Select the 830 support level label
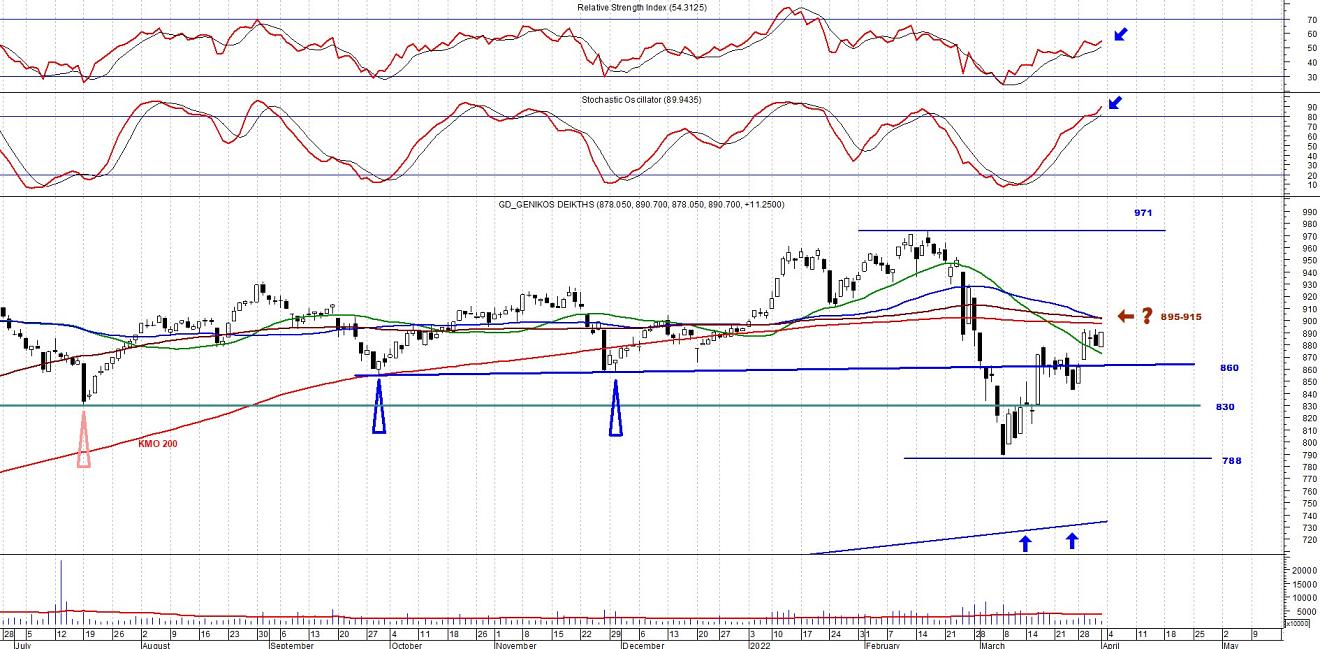Image resolution: width=1320 pixels, height=649 pixels. [1225, 407]
